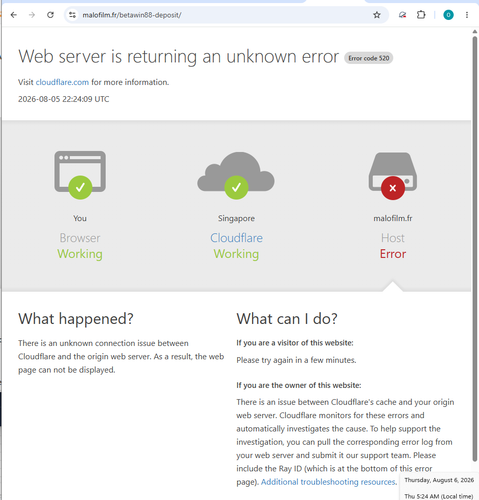
Task: Click the 'Thu 5:24 AM (Local time)' text
Action: point(439,496)
